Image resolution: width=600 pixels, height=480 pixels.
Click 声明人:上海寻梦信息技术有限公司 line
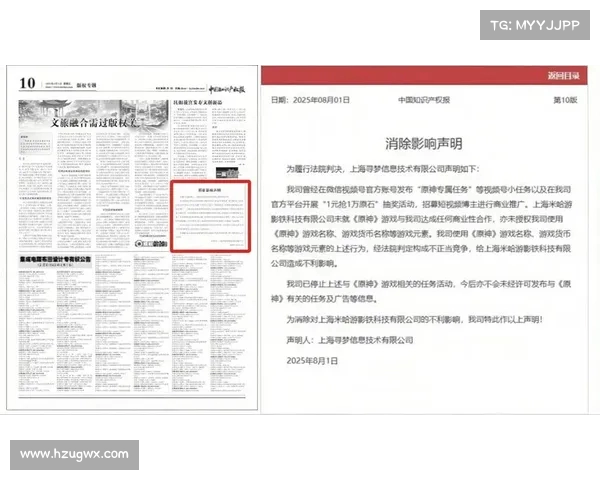[x=350, y=340]
